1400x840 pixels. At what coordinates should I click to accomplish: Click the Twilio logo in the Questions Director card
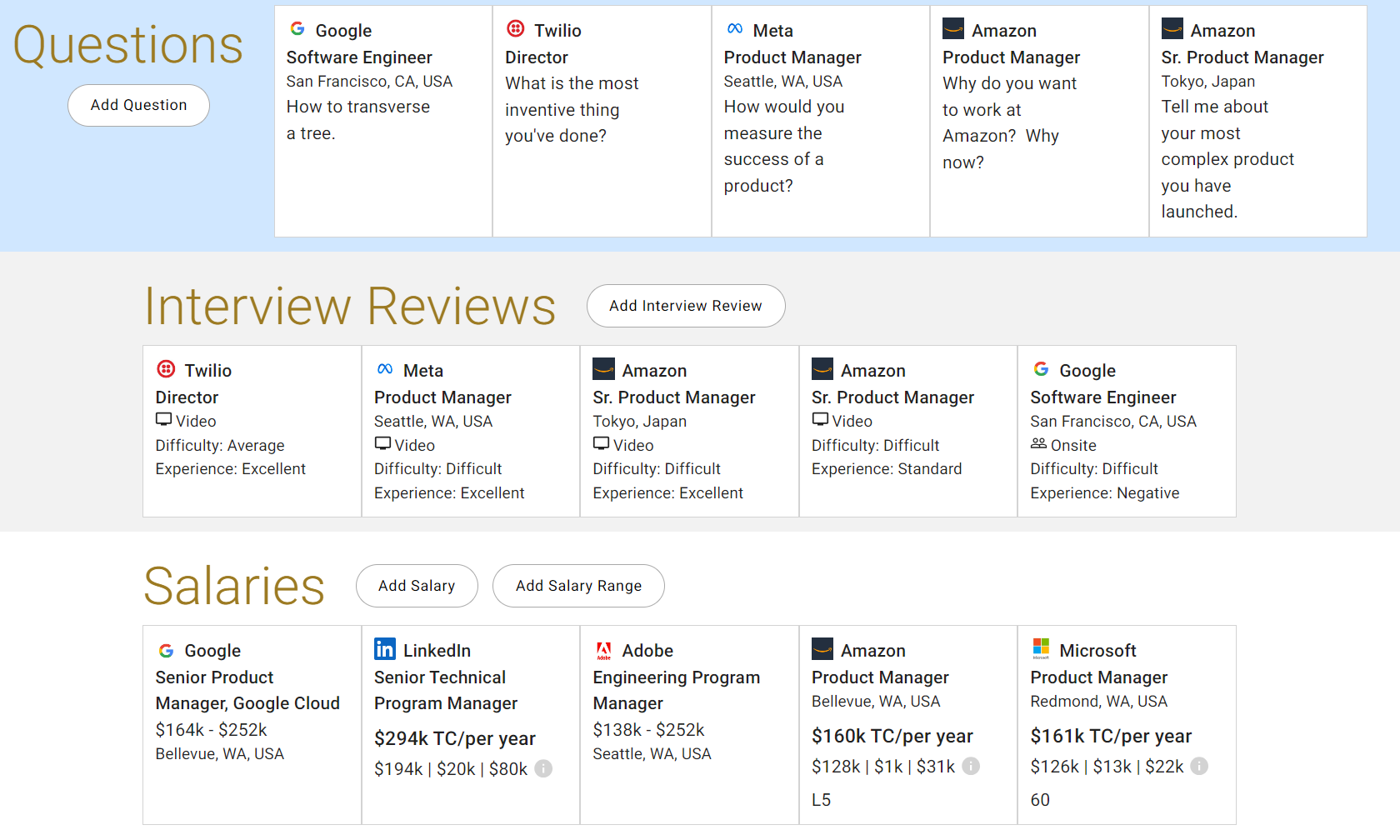coord(516,29)
